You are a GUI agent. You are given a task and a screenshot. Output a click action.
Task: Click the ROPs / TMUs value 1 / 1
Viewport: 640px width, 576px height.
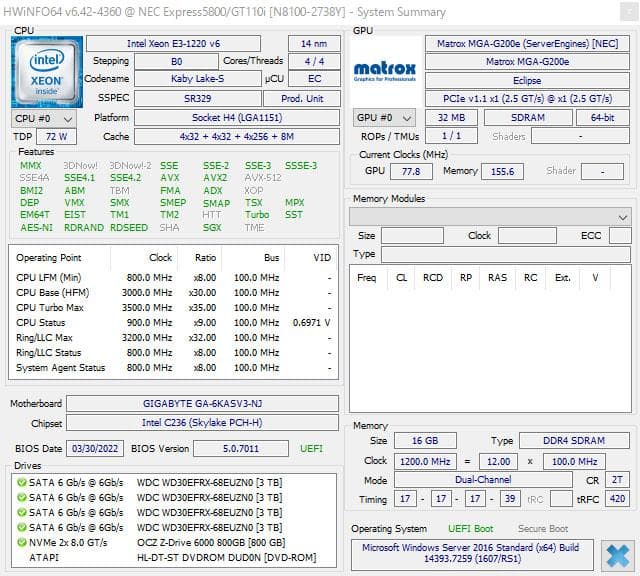pos(451,136)
